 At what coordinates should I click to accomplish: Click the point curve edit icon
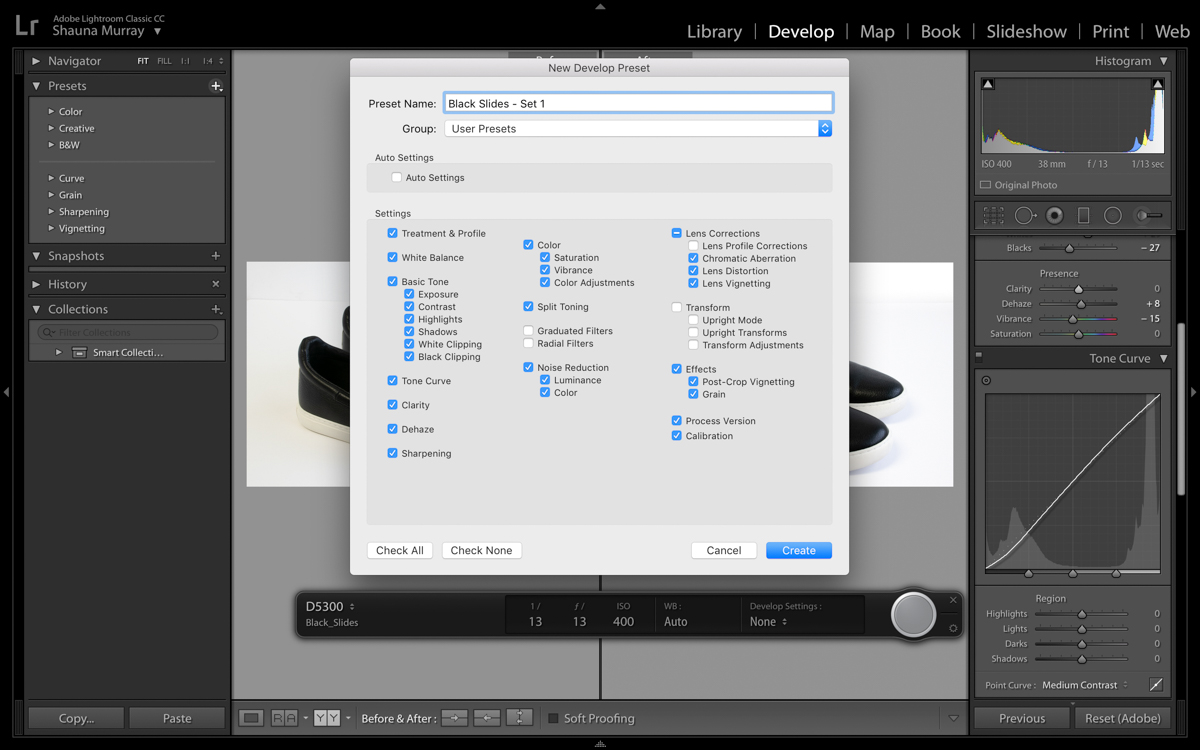click(1156, 685)
